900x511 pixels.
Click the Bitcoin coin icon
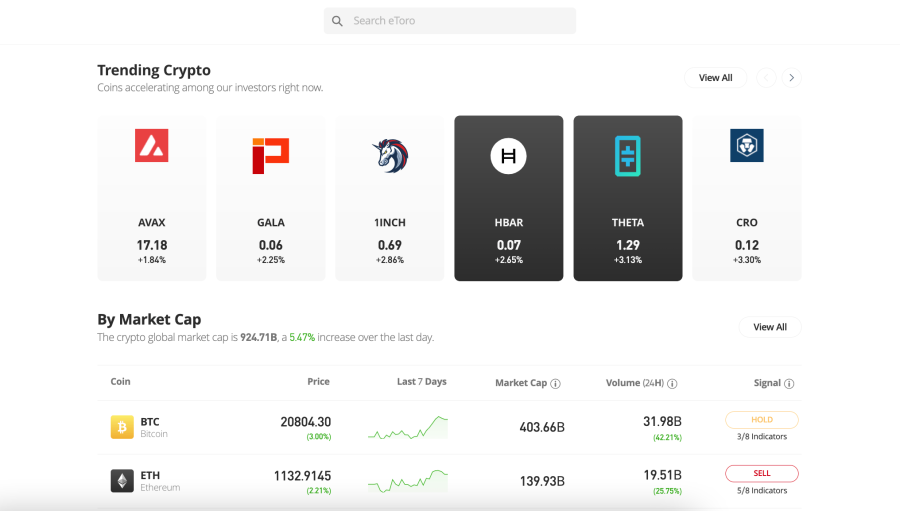coord(122,427)
